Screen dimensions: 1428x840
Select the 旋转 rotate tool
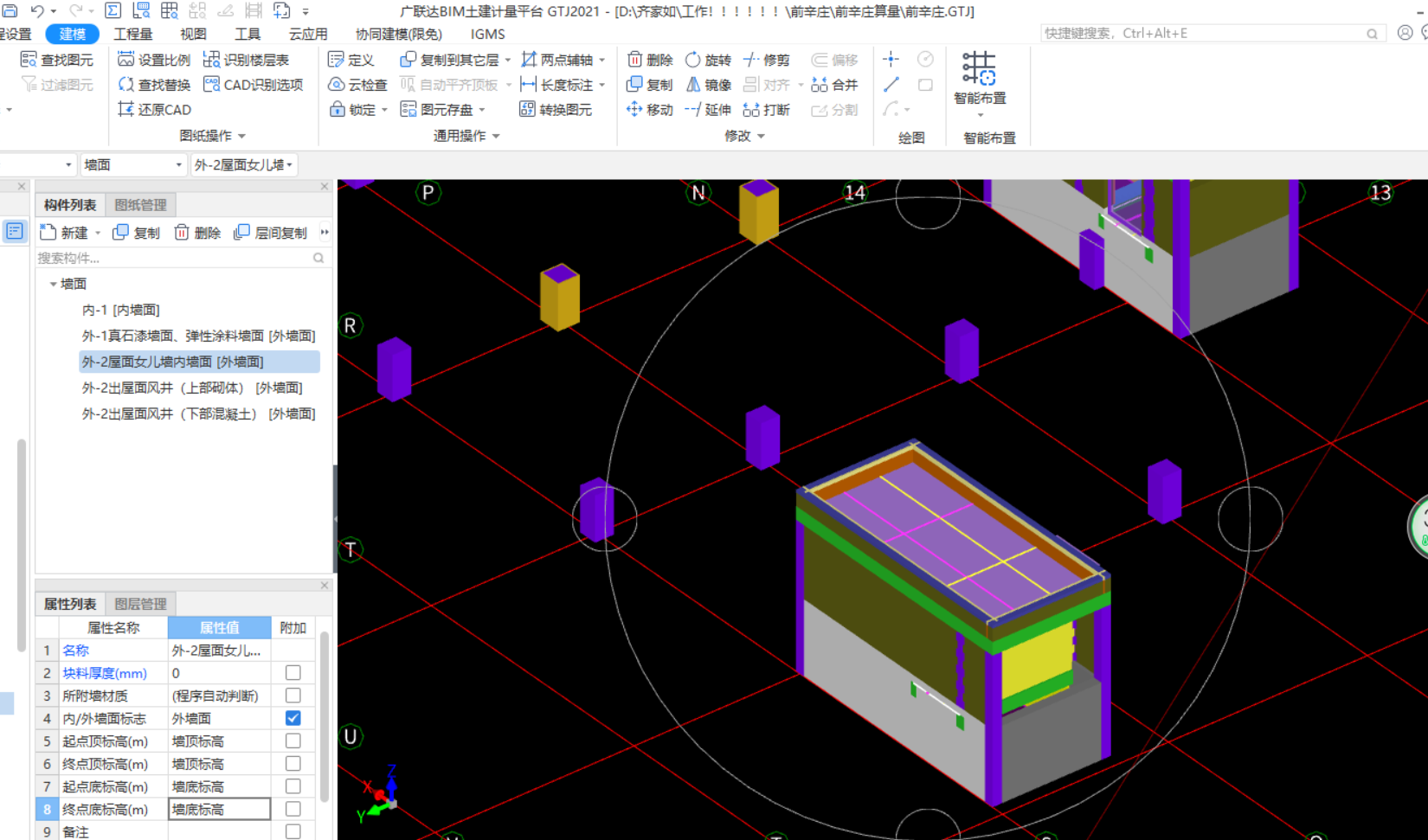(708, 60)
